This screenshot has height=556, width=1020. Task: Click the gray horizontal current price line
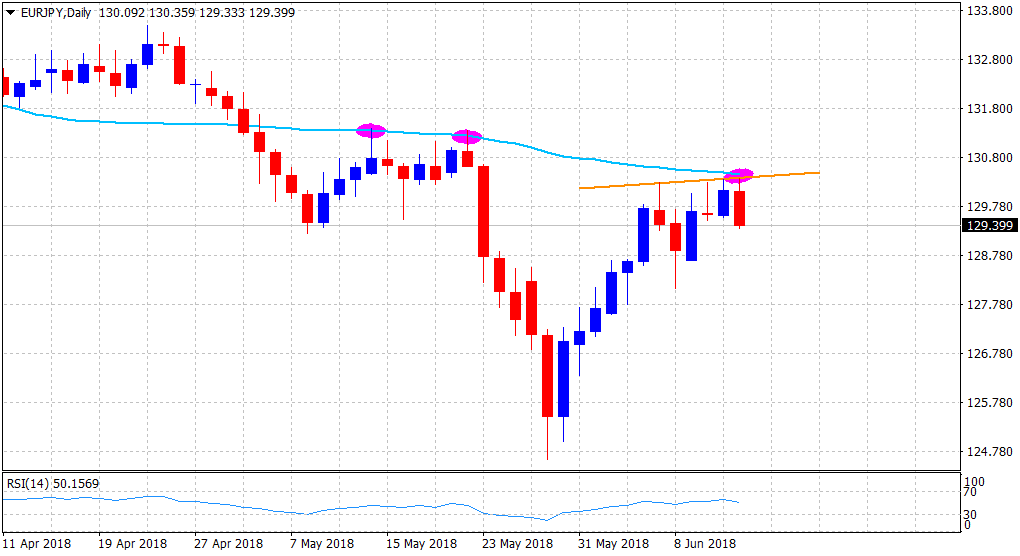coord(850,226)
